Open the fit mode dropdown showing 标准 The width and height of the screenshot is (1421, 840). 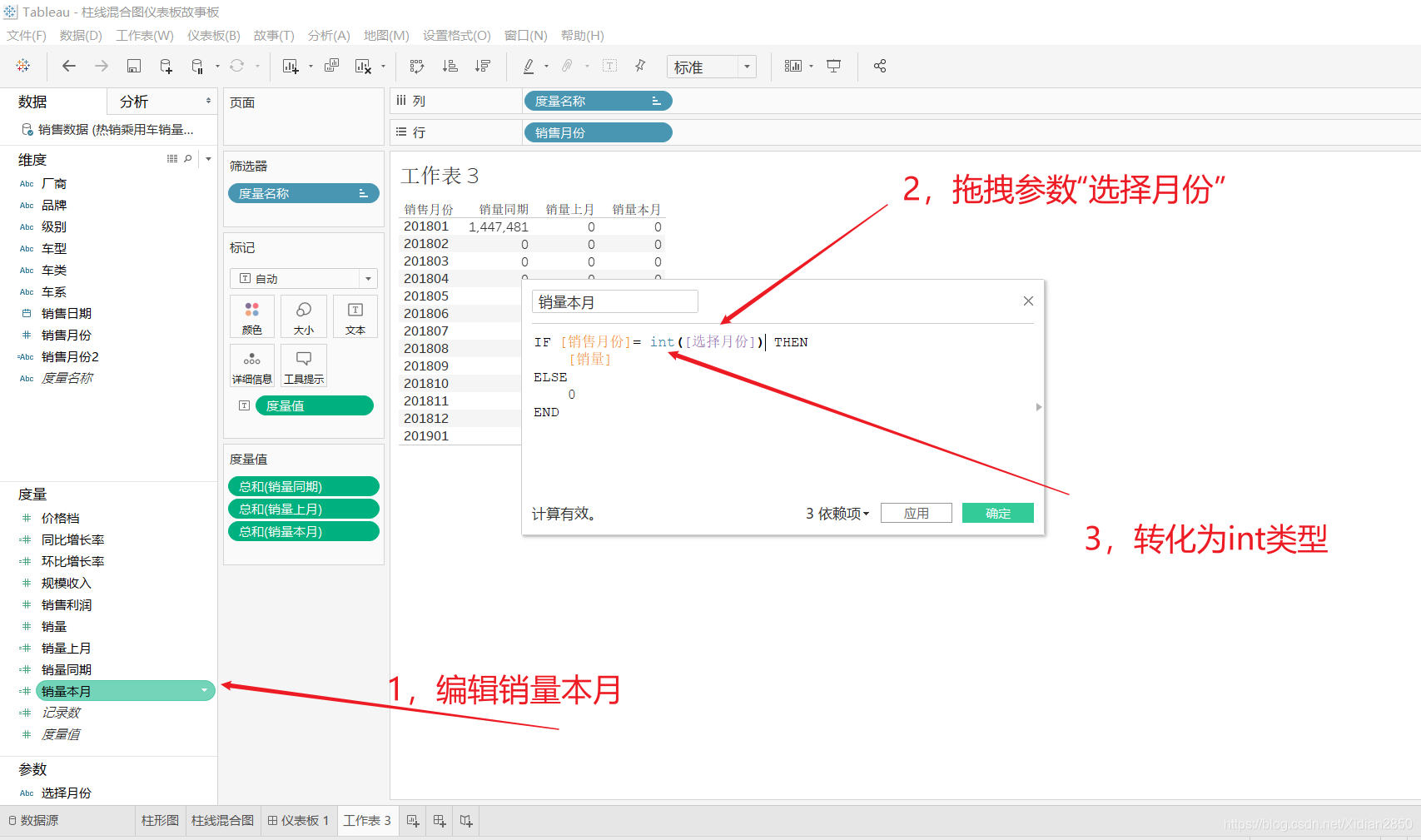click(712, 67)
